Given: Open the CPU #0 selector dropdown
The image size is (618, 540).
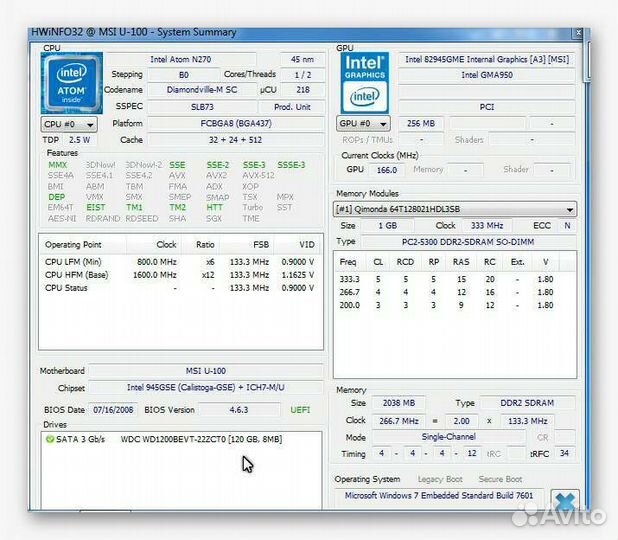Looking at the screenshot, I should tap(69, 125).
